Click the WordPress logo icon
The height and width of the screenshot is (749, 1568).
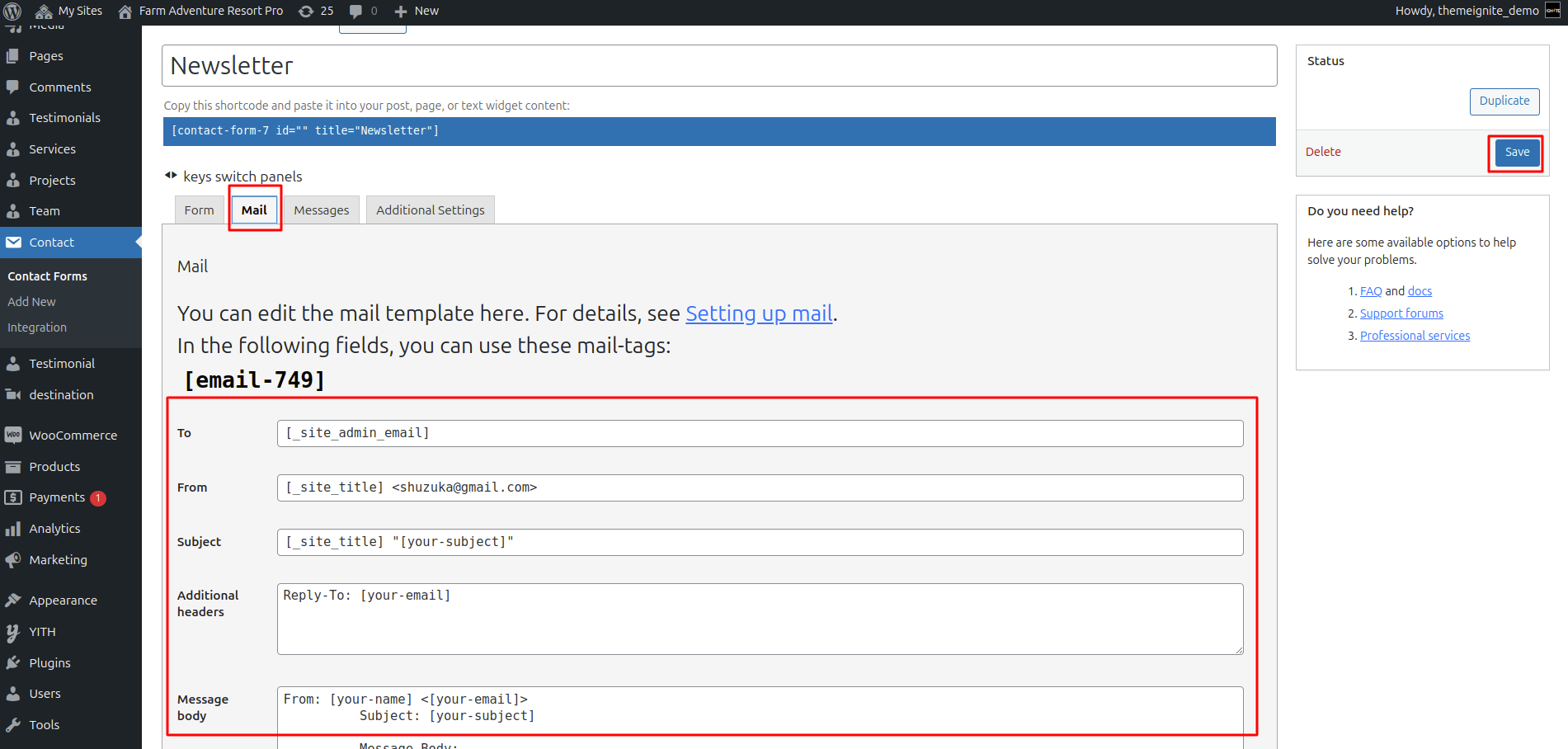(12, 12)
